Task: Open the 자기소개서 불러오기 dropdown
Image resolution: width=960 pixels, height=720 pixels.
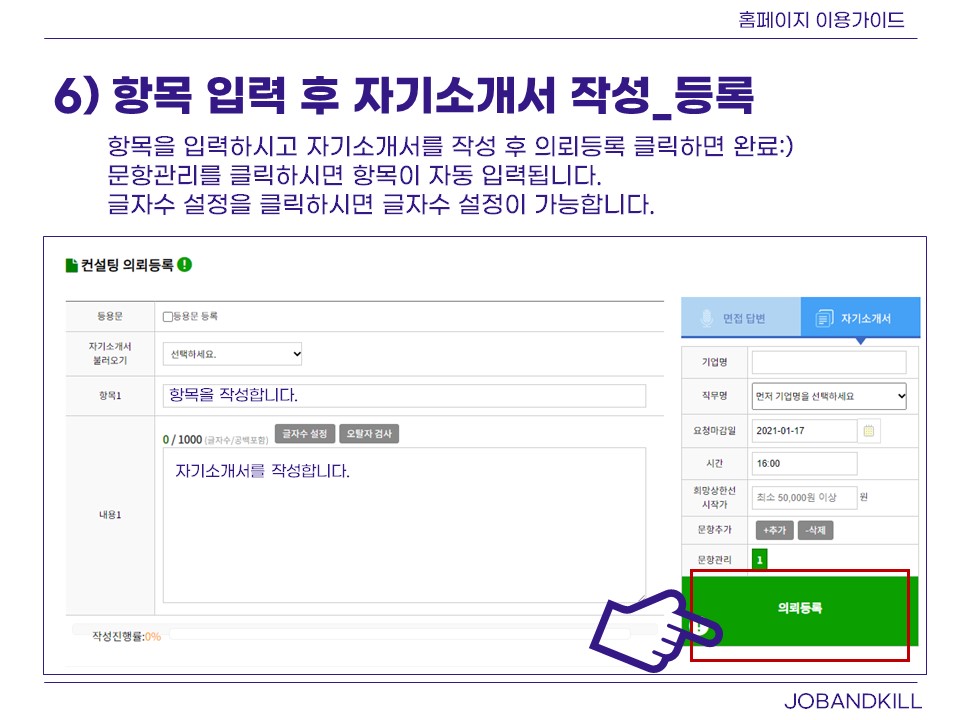Action: [232, 354]
